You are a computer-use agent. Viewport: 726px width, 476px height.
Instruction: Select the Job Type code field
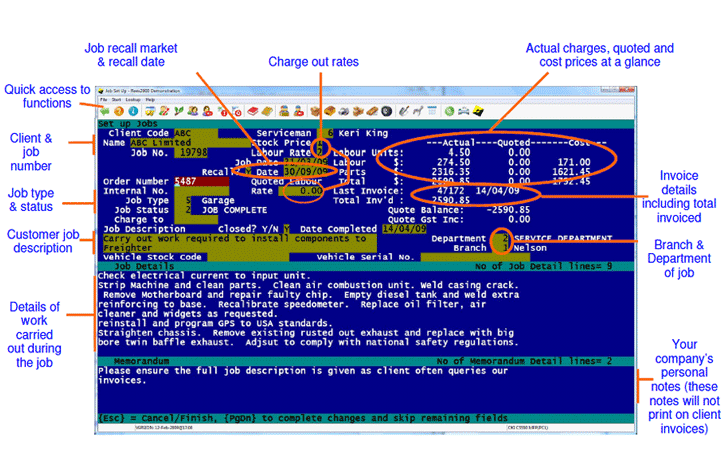(x=189, y=200)
